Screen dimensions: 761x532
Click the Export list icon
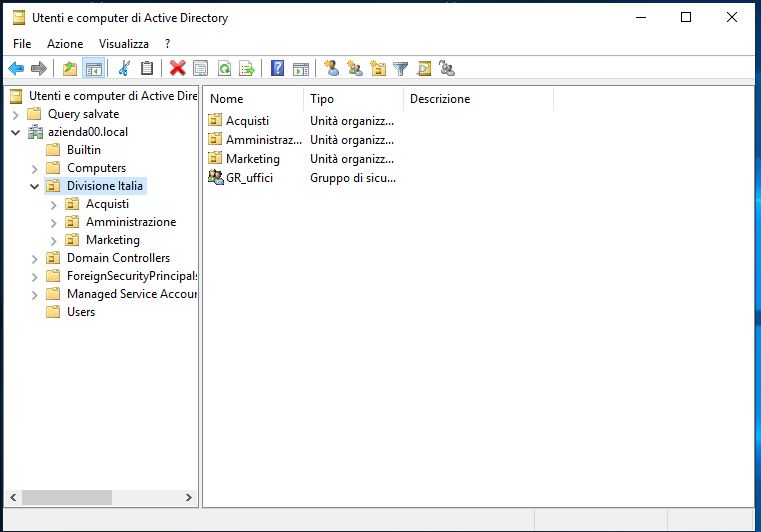247,68
